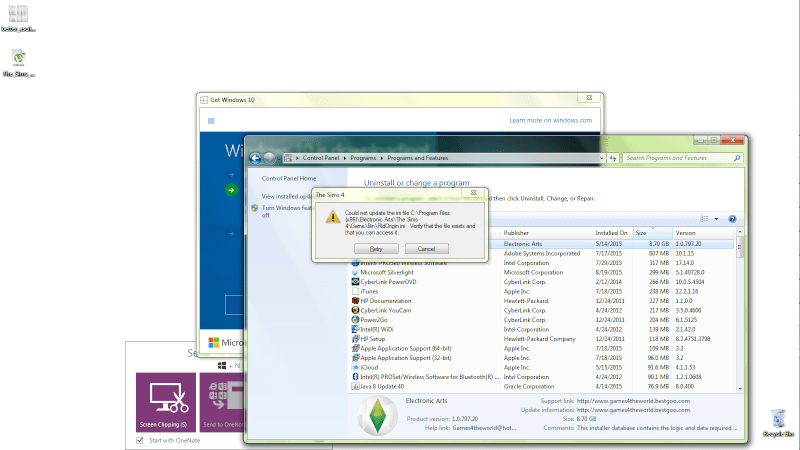Click Screen Clipping tile in OneNote
This screenshot has width=800, height=450.
166,402
